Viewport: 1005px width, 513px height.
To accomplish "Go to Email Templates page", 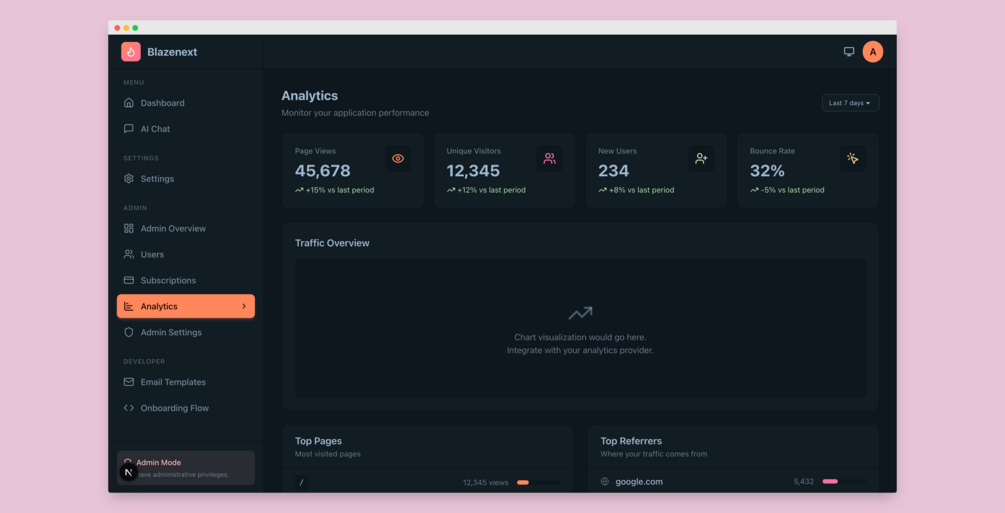I will click(x=186, y=382).
